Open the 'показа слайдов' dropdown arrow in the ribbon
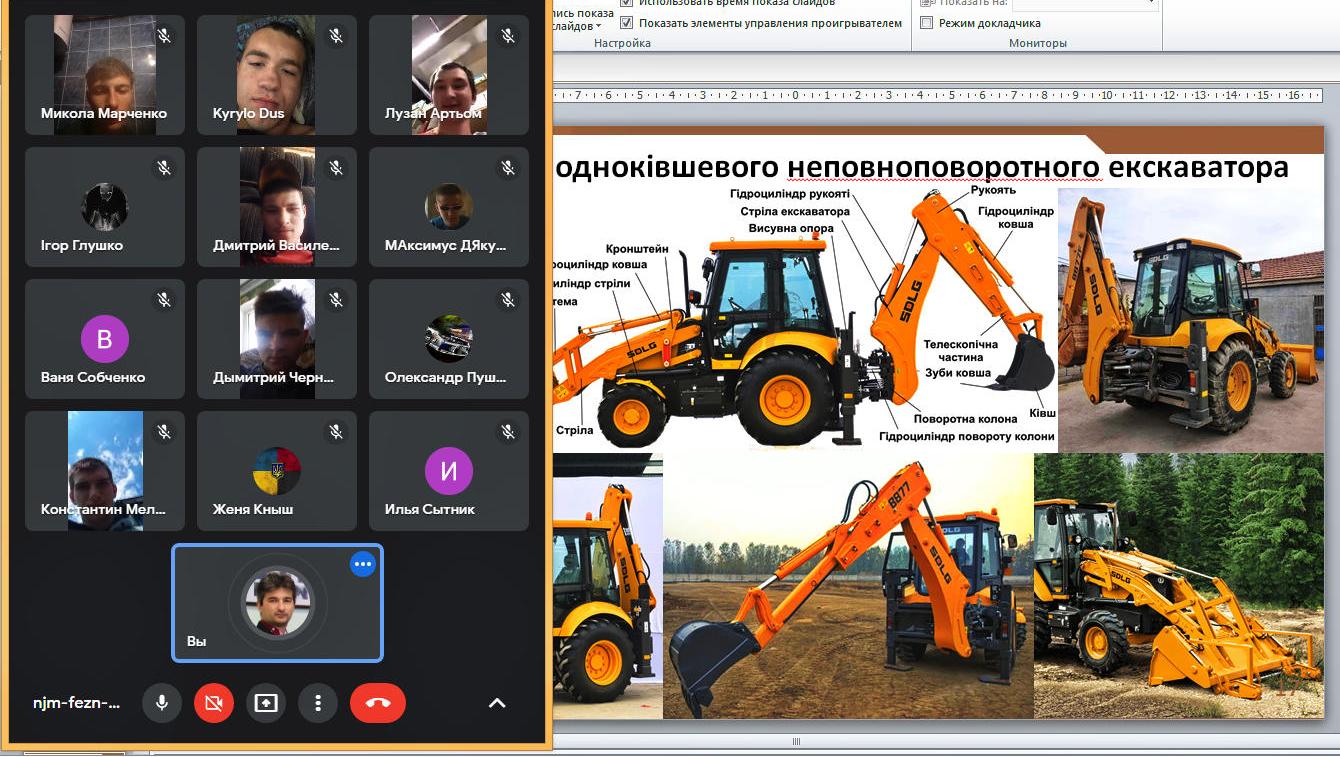Screen dimensions: 1340x757 599,26
